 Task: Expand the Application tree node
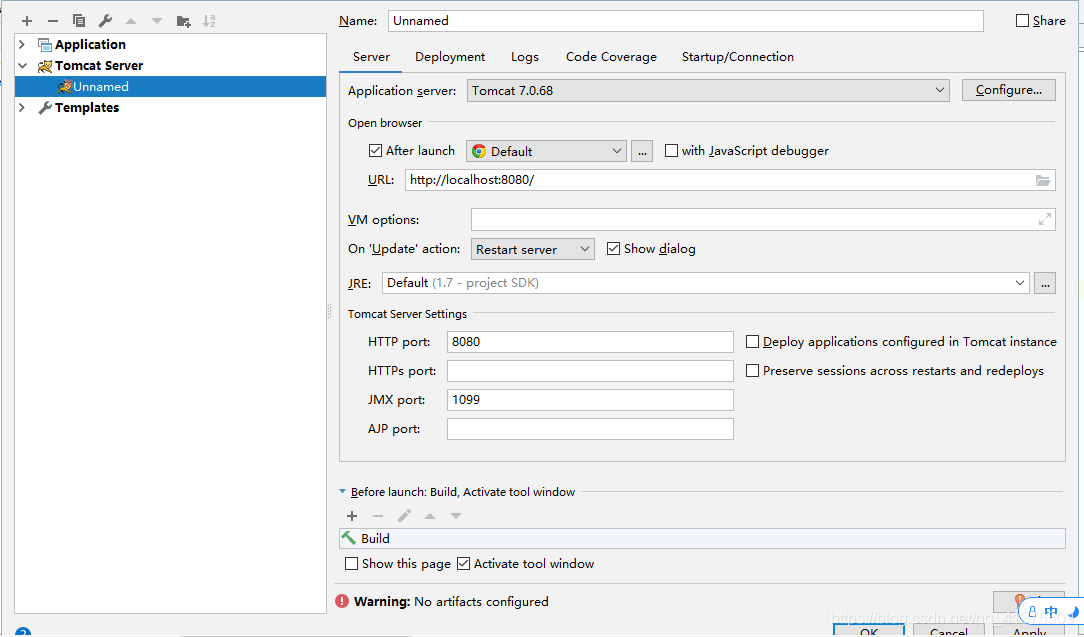click(22, 45)
